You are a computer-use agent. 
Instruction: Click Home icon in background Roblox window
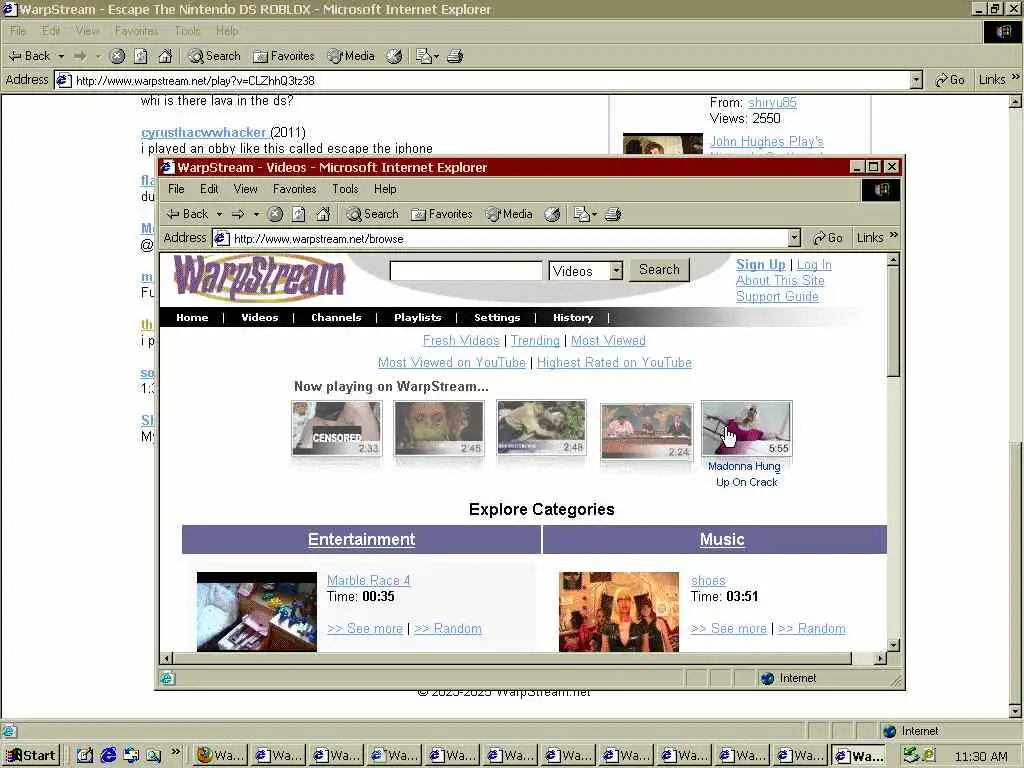pyautogui.click(x=165, y=56)
